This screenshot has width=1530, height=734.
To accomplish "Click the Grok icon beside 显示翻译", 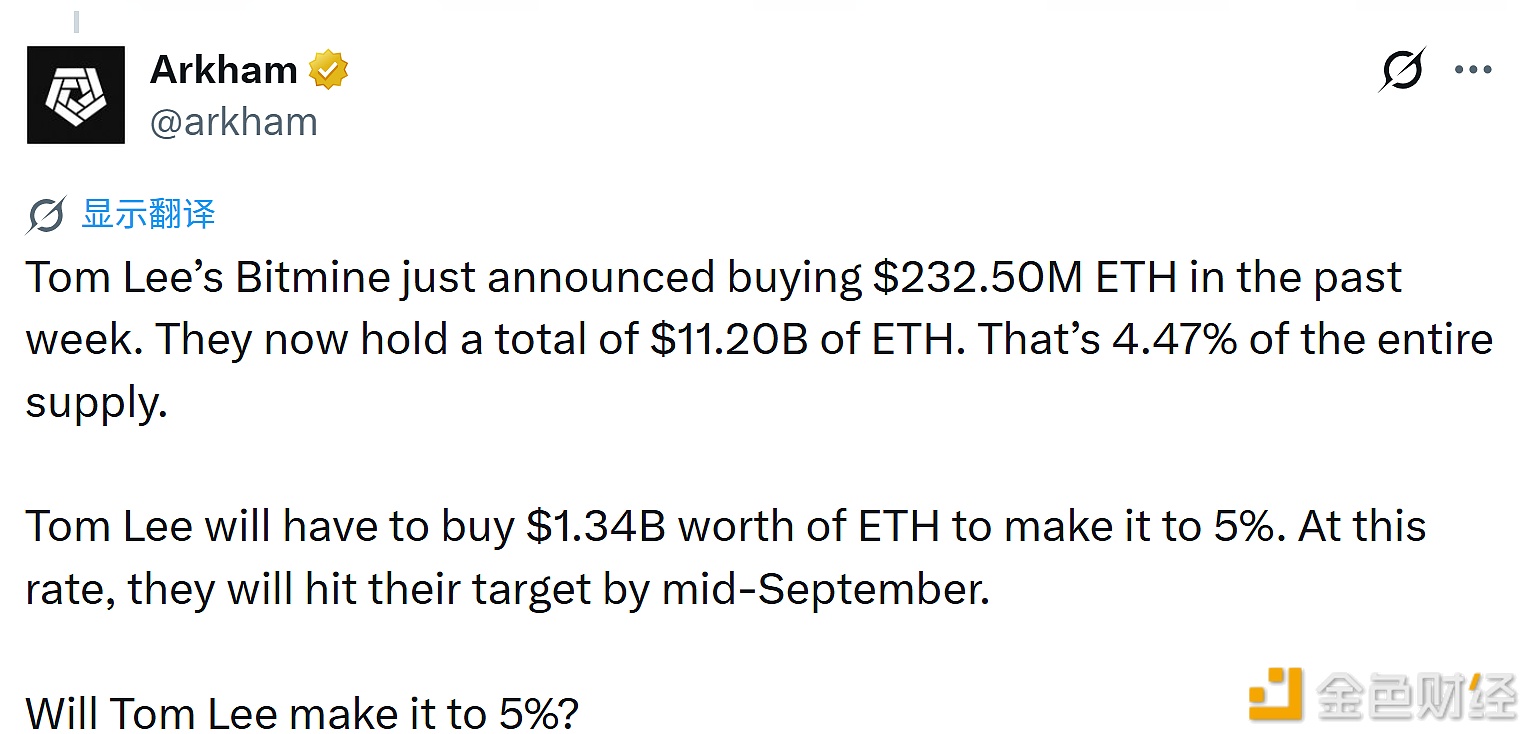I will (46, 214).
